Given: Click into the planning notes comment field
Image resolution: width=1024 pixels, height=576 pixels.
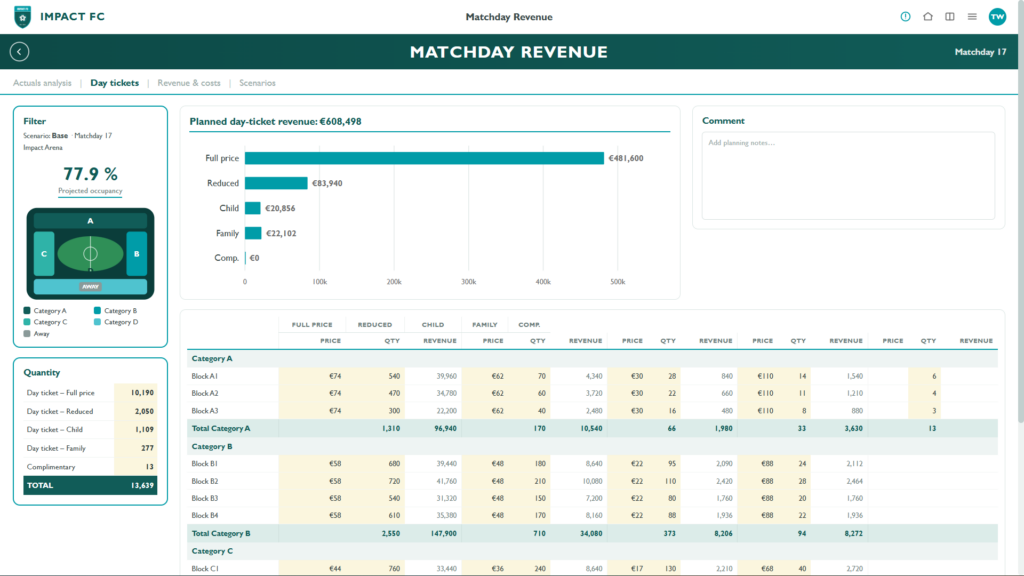Looking at the screenshot, I should [x=848, y=176].
